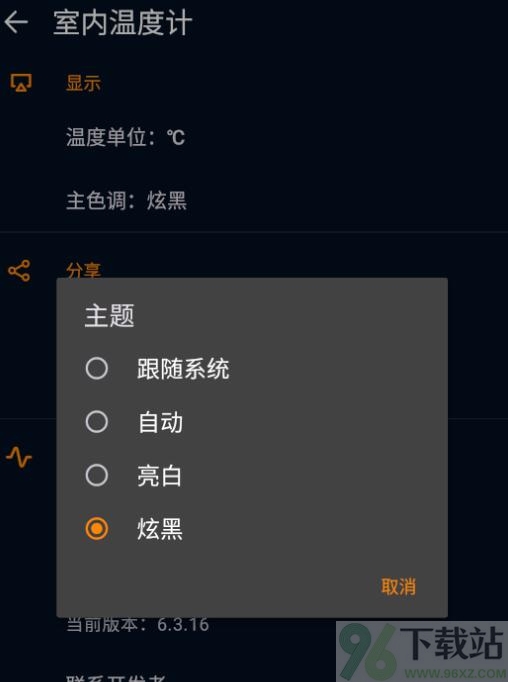Click the 室内温度计 page title
The width and height of the screenshot is (508, 682).
123,23
